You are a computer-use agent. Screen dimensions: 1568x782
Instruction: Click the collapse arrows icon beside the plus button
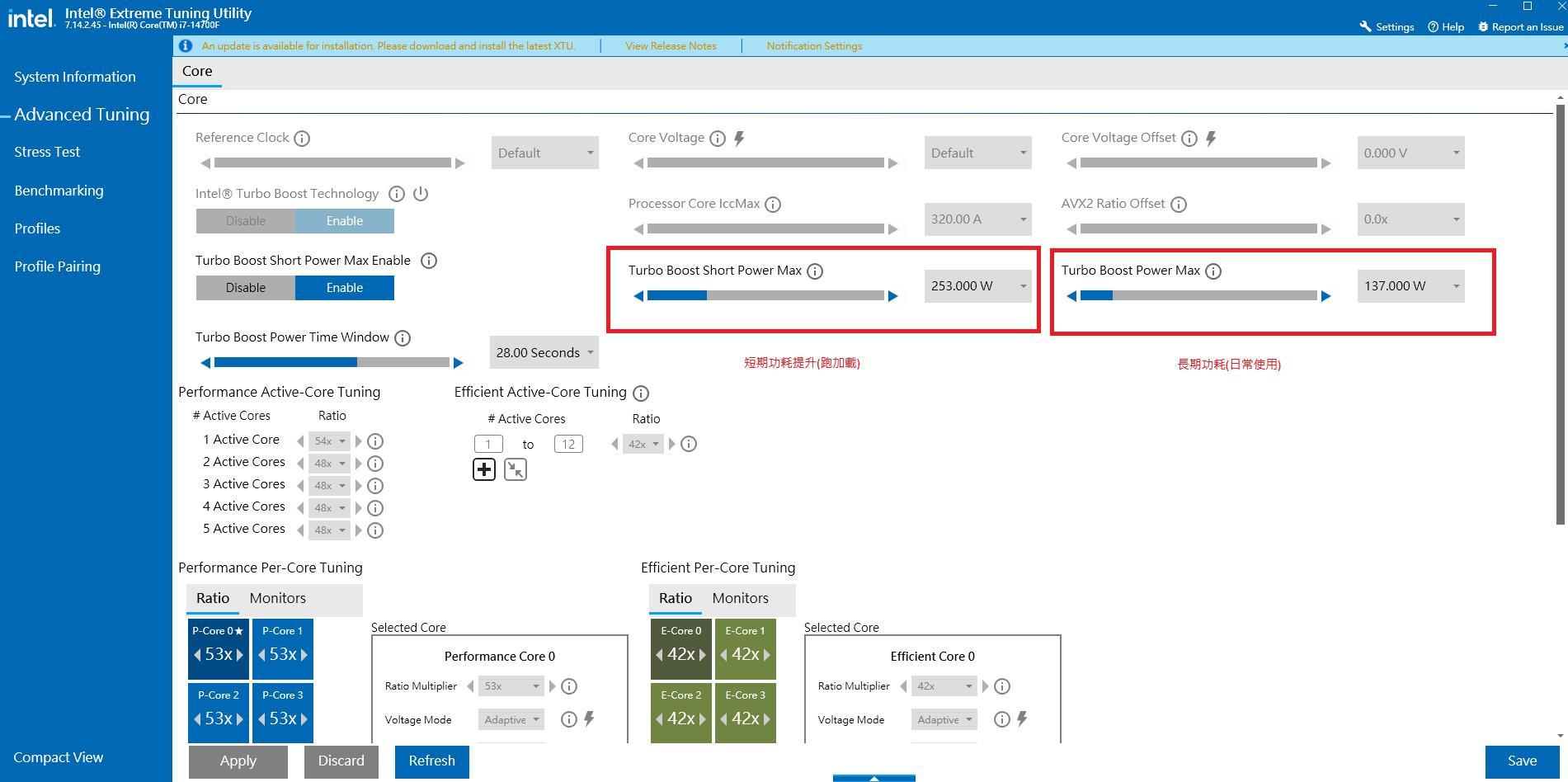coord(516,470)
